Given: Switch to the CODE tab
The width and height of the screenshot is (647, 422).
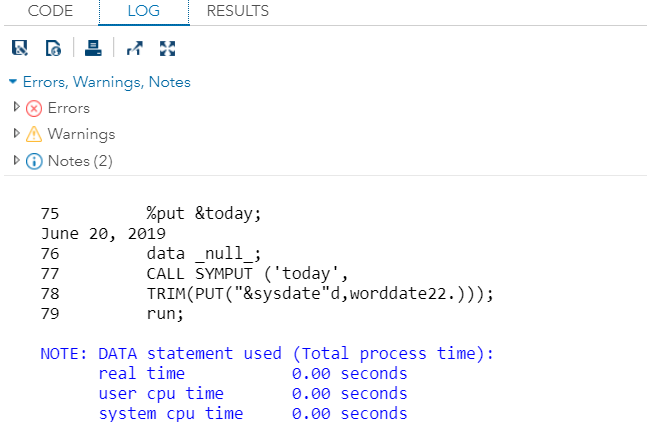Looking at the screenshot, I should click(x=50, y=11).
